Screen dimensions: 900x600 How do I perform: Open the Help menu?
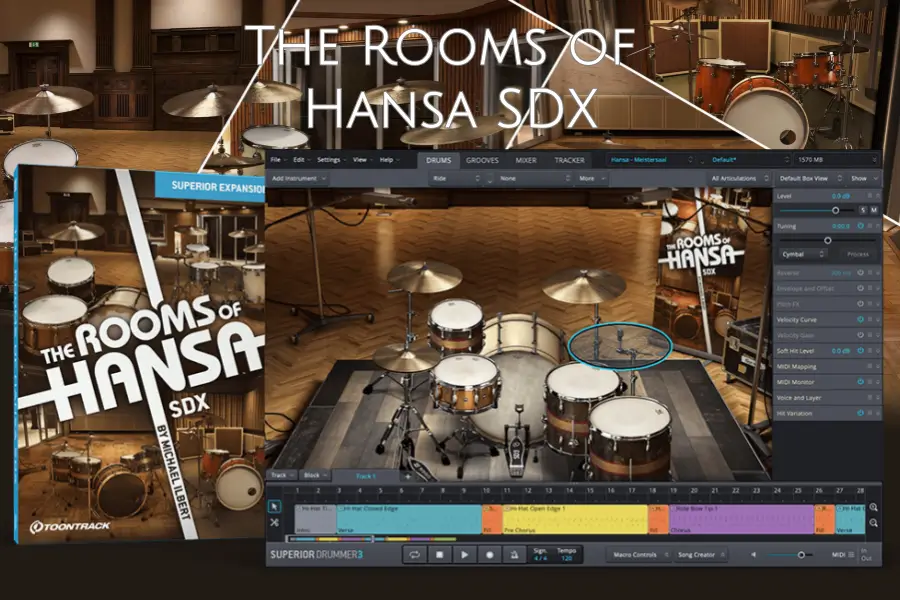pos(389,160)
